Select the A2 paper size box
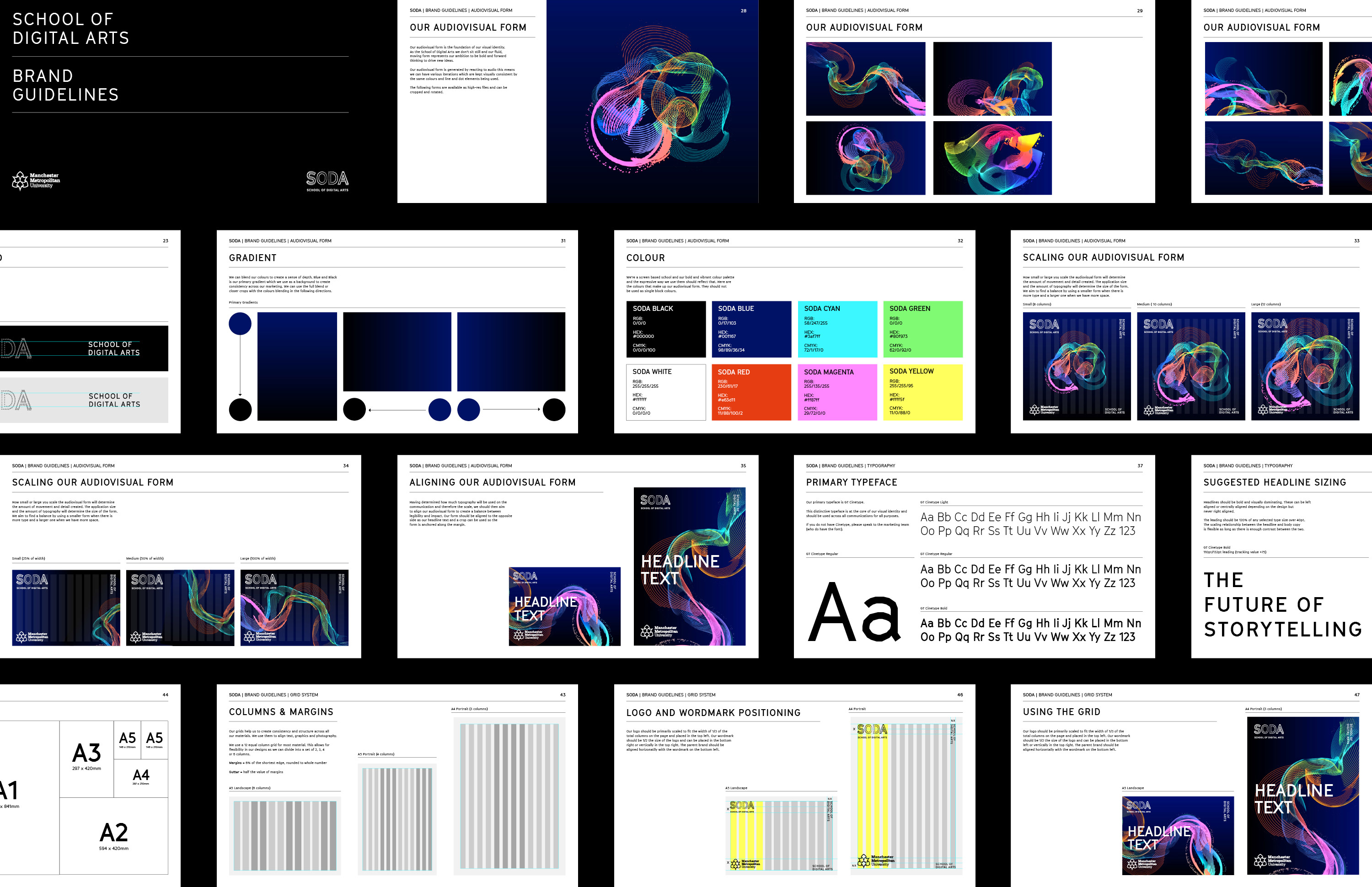 pyautogui.click(x=113, y=835)
